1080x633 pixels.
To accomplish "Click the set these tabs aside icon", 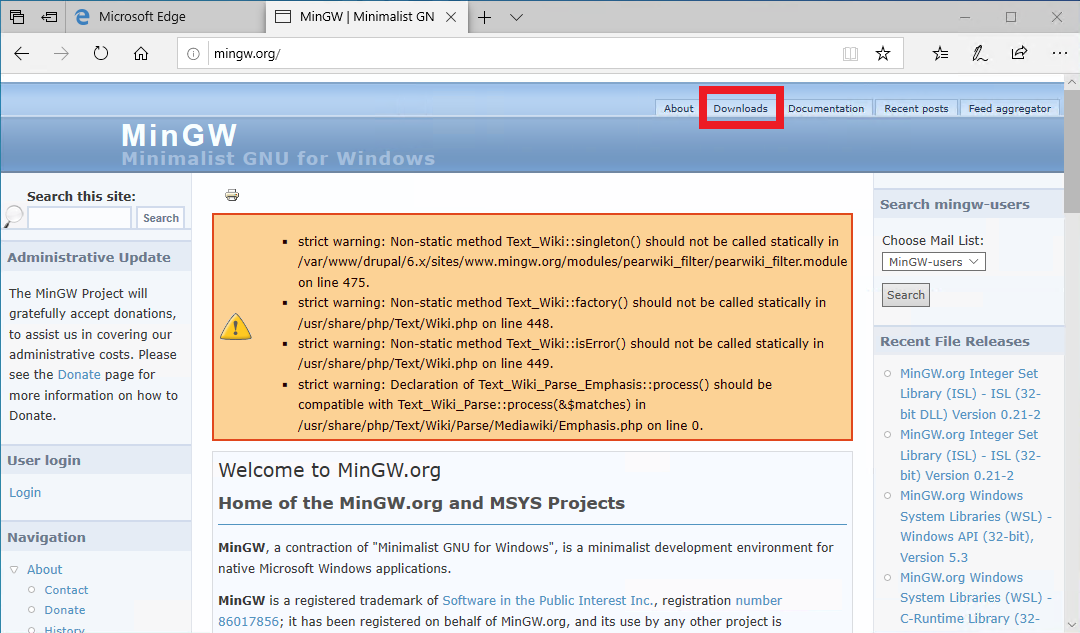I will tap(50, 17).
